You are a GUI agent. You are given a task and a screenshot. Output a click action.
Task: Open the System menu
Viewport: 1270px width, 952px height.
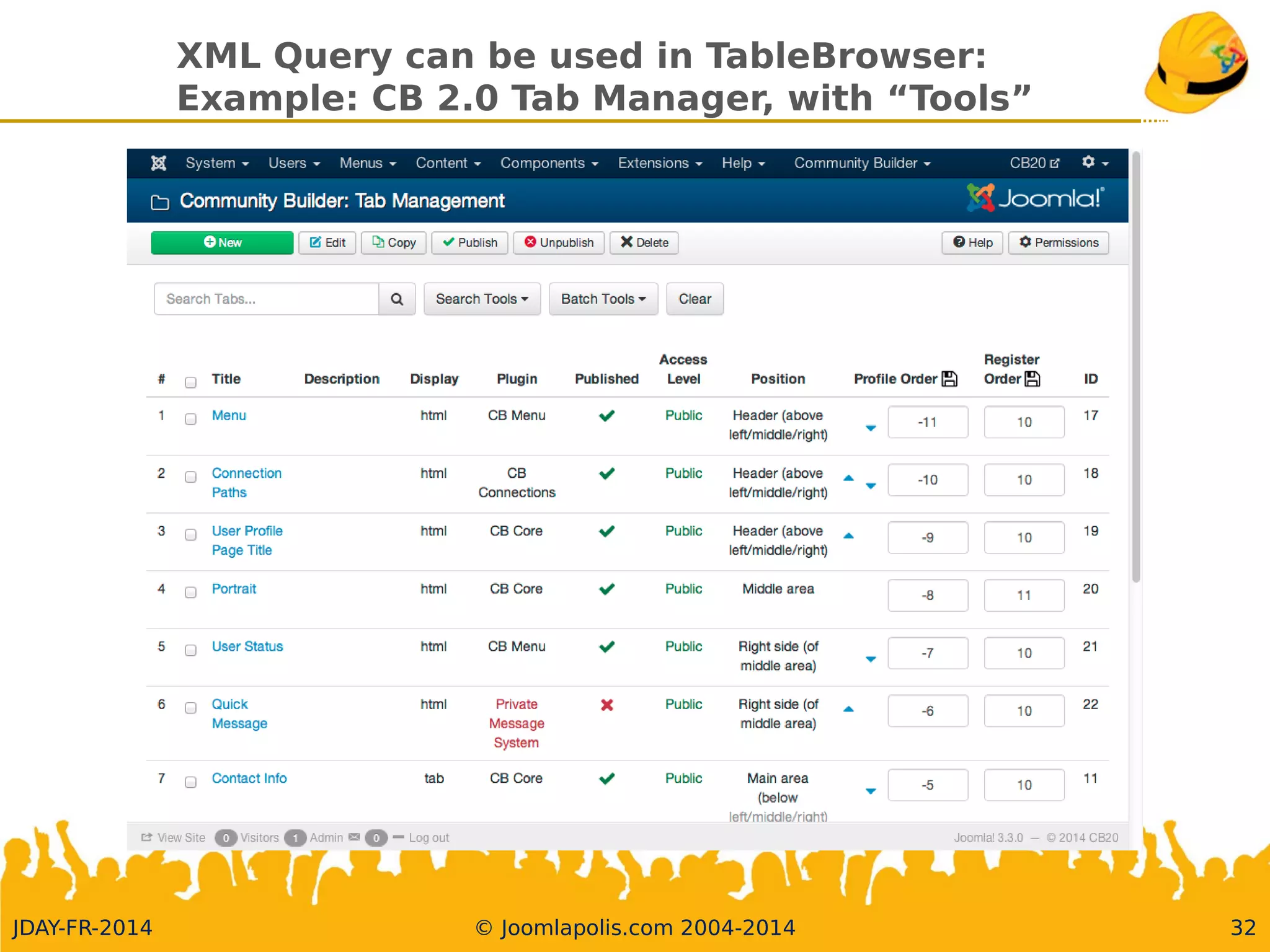tap(217, 163)
